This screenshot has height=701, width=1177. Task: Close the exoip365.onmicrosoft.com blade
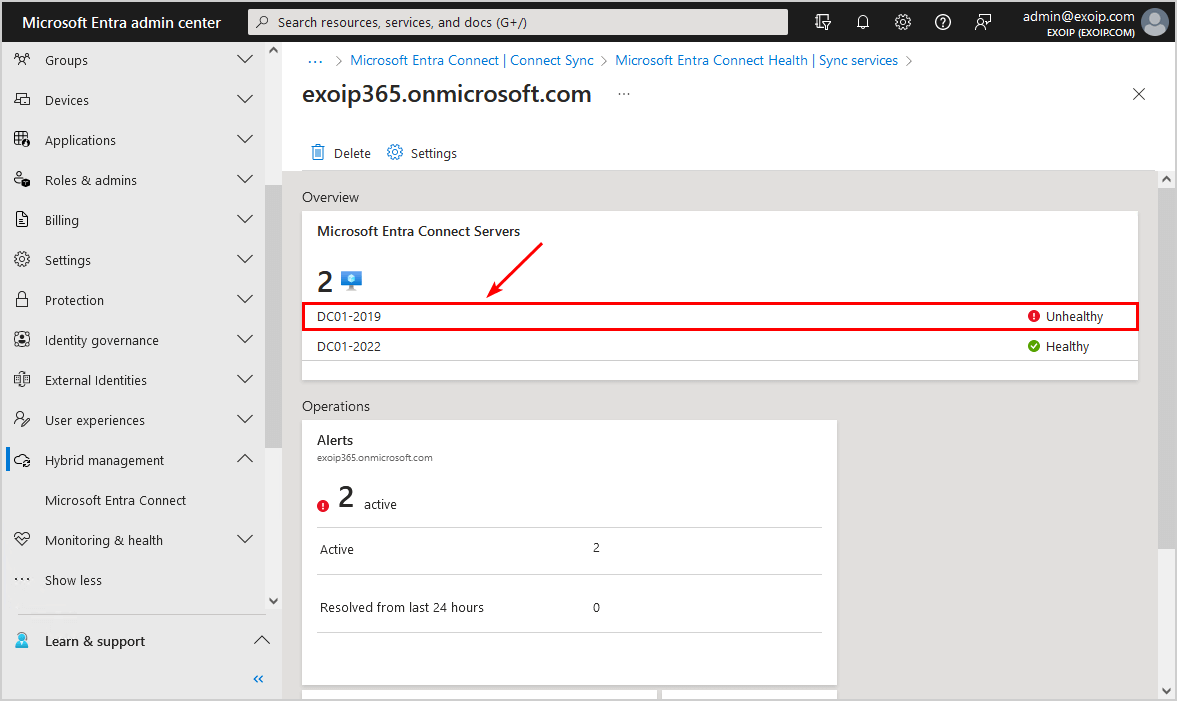[1139, 94]
